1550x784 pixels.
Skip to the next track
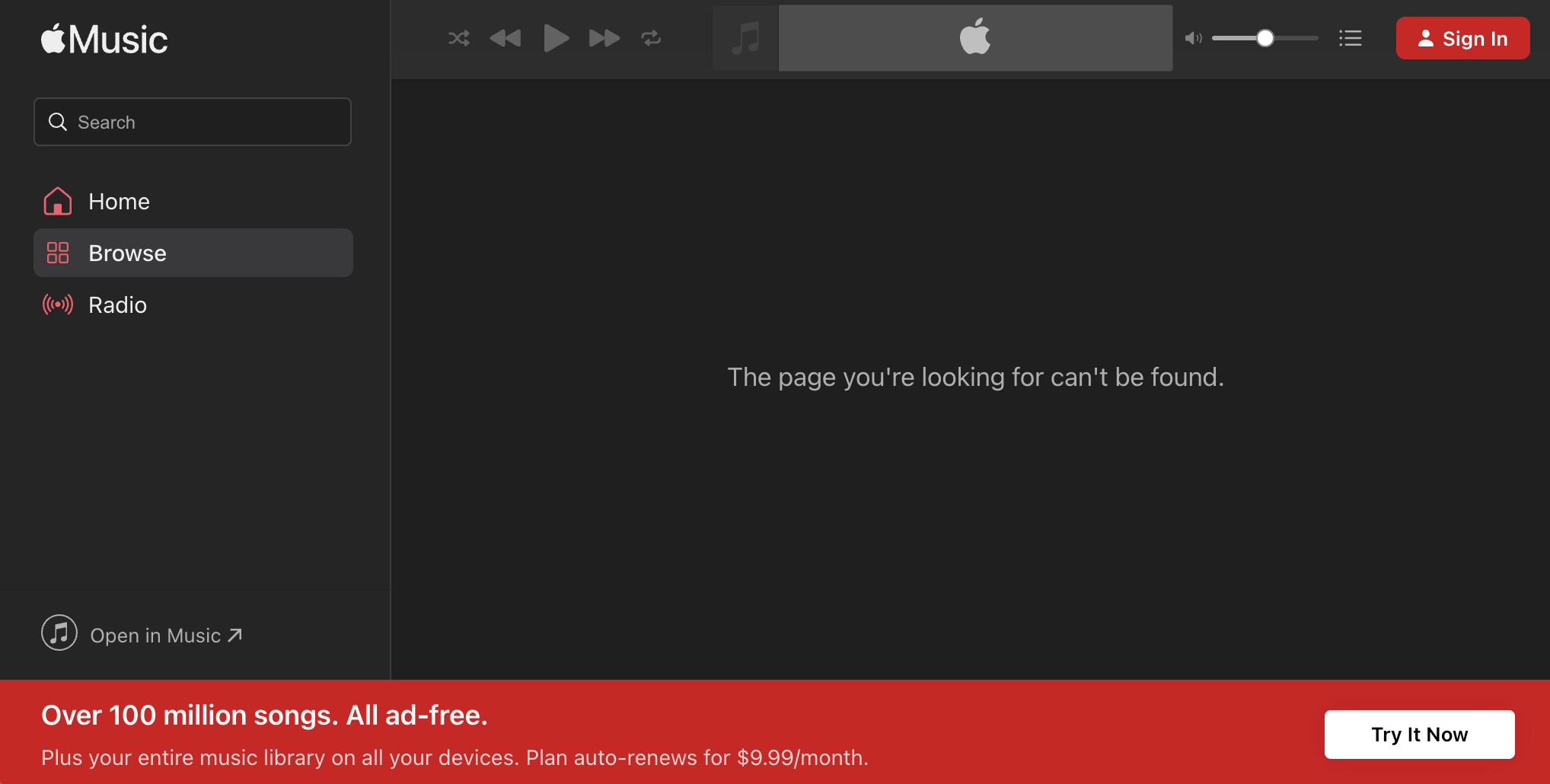(604, 38)
